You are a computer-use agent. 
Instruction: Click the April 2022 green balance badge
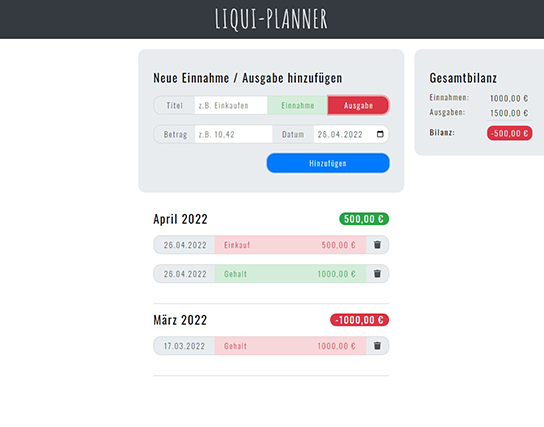[x=364, y=219]
